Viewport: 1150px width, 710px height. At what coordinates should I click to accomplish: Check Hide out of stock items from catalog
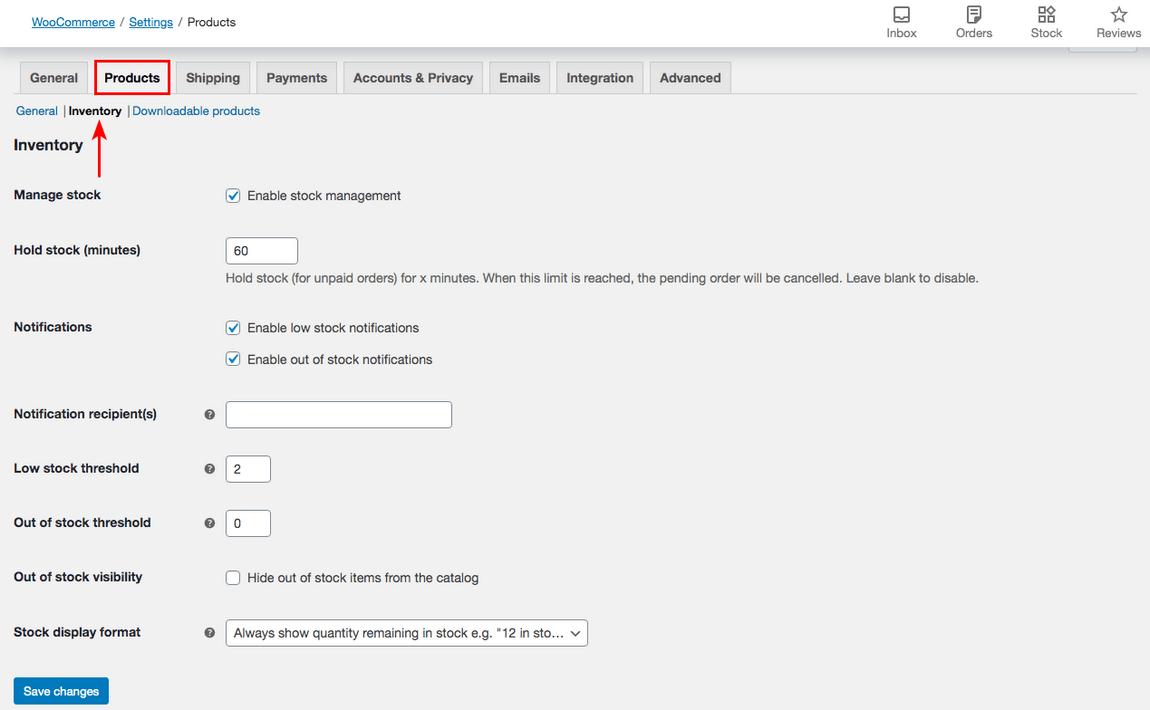coord(232,578)
